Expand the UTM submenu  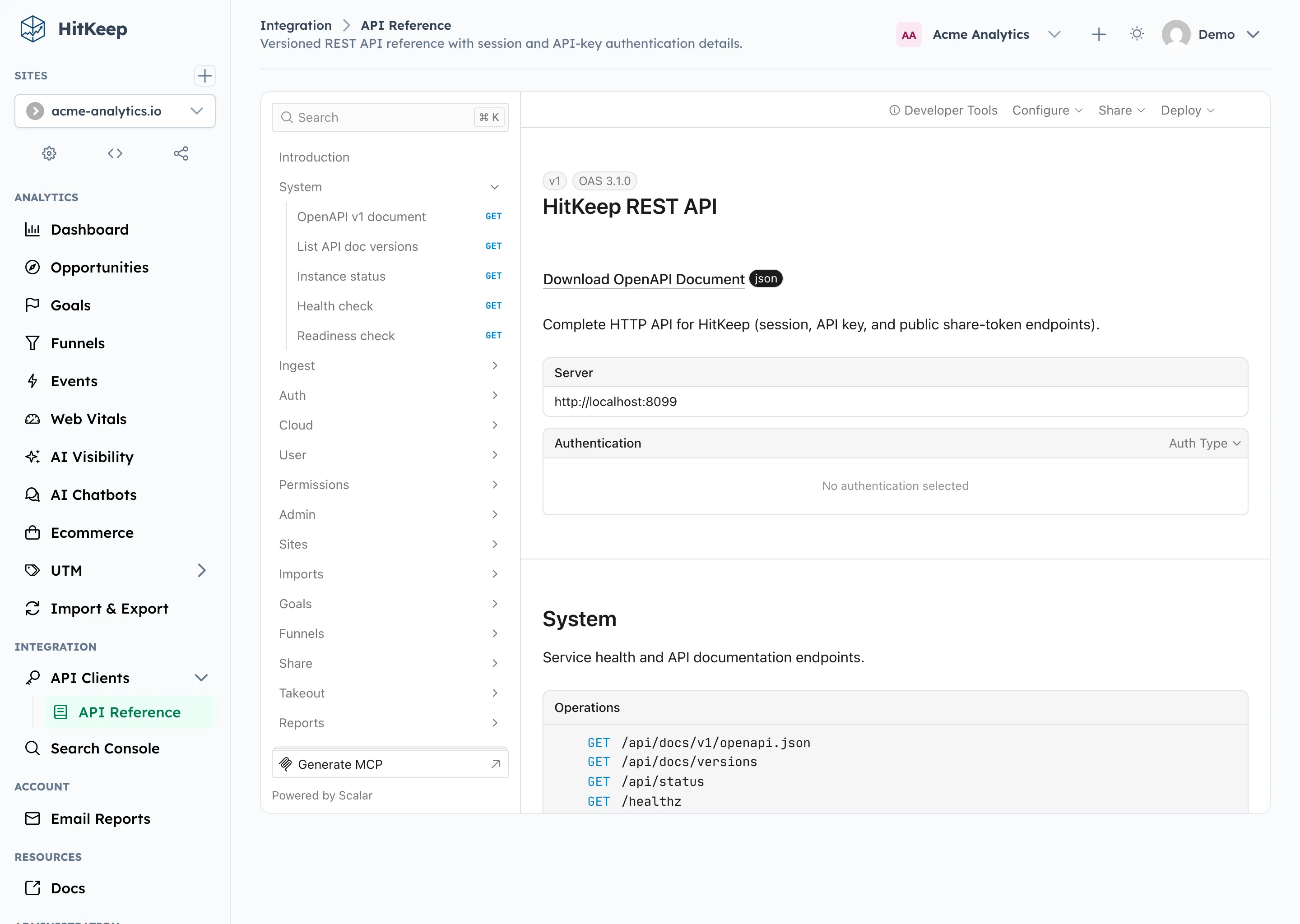[x=201, y=570]
